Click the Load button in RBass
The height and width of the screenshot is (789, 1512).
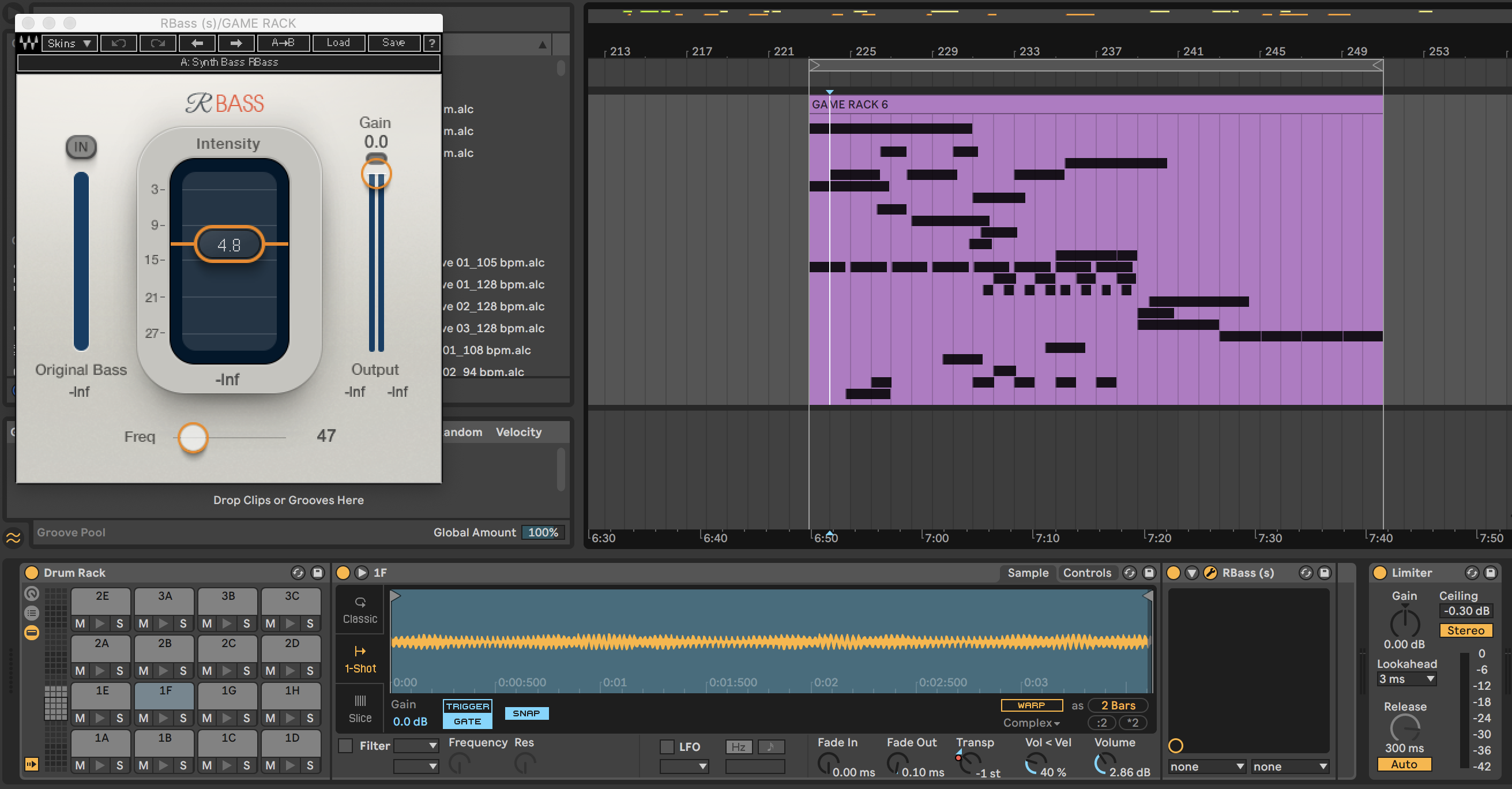[338, 43]
